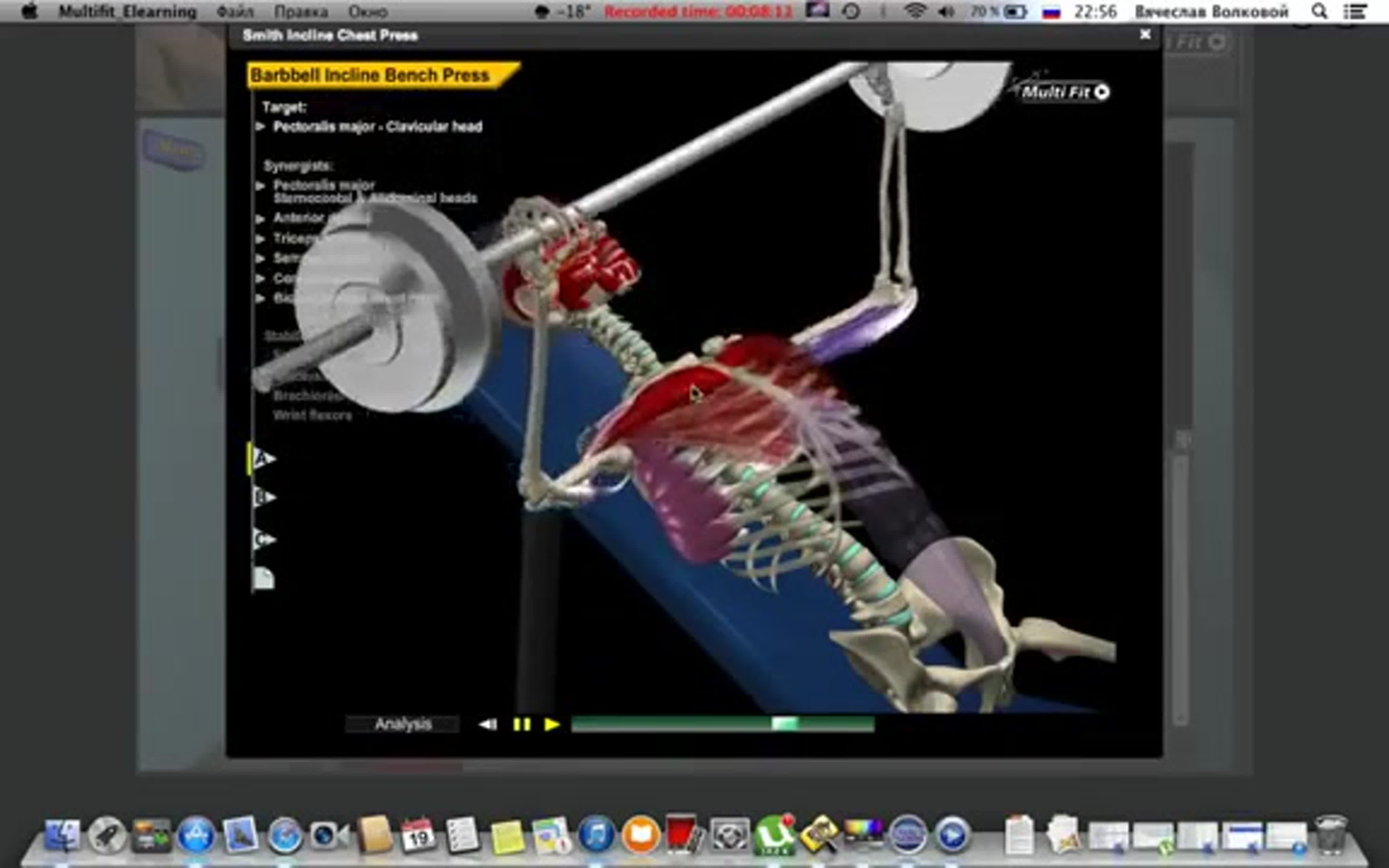Expand the Anterior deltoid synergist arrow

point(260,219)
